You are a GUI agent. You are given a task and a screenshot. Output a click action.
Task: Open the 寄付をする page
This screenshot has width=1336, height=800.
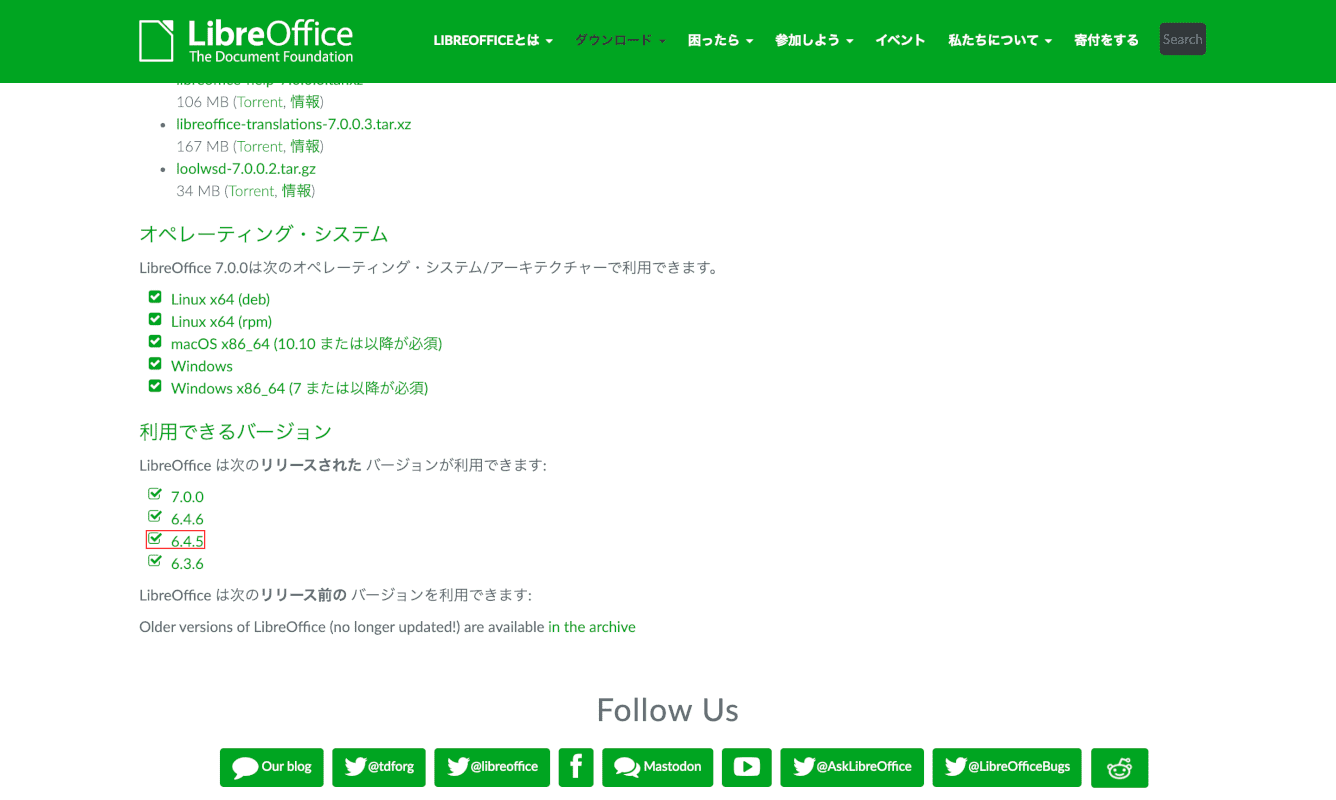[1106, 41]
